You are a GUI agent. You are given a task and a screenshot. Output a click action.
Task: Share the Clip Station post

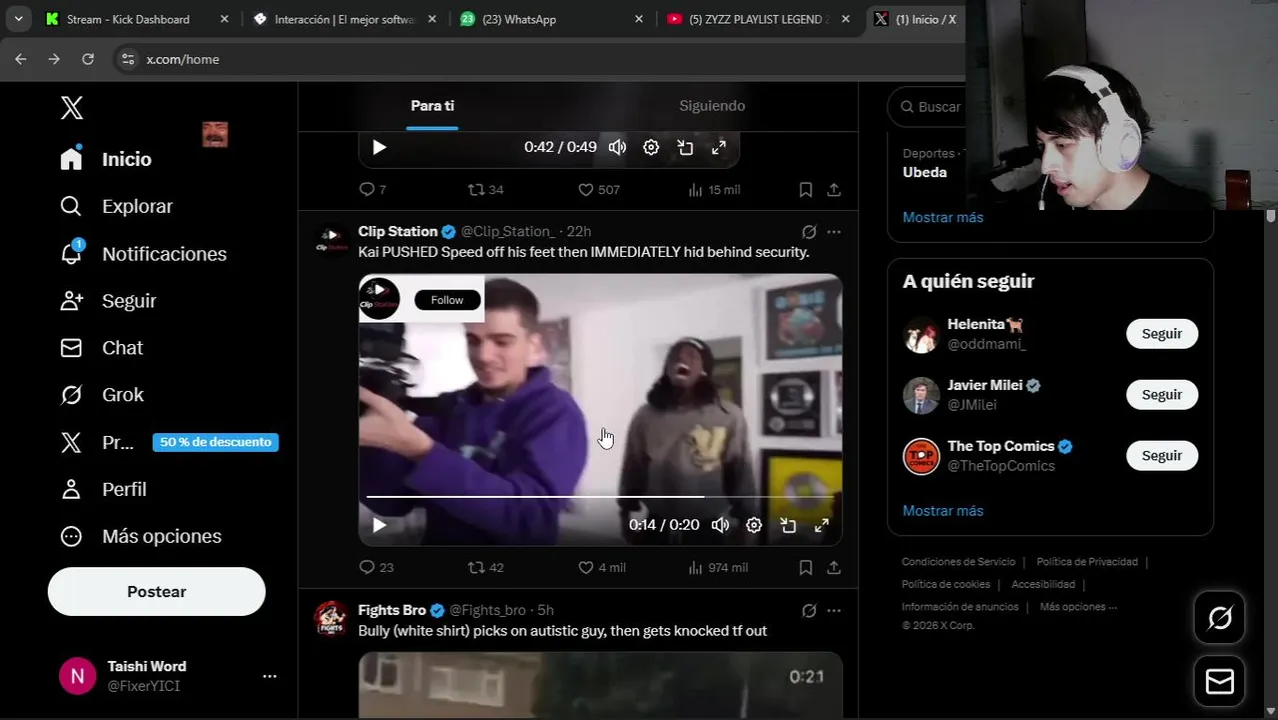tap(833, 567)
